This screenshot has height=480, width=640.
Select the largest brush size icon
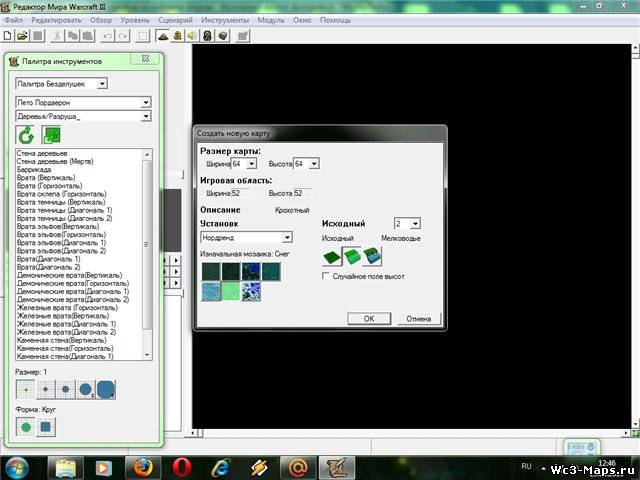[105, 389]
